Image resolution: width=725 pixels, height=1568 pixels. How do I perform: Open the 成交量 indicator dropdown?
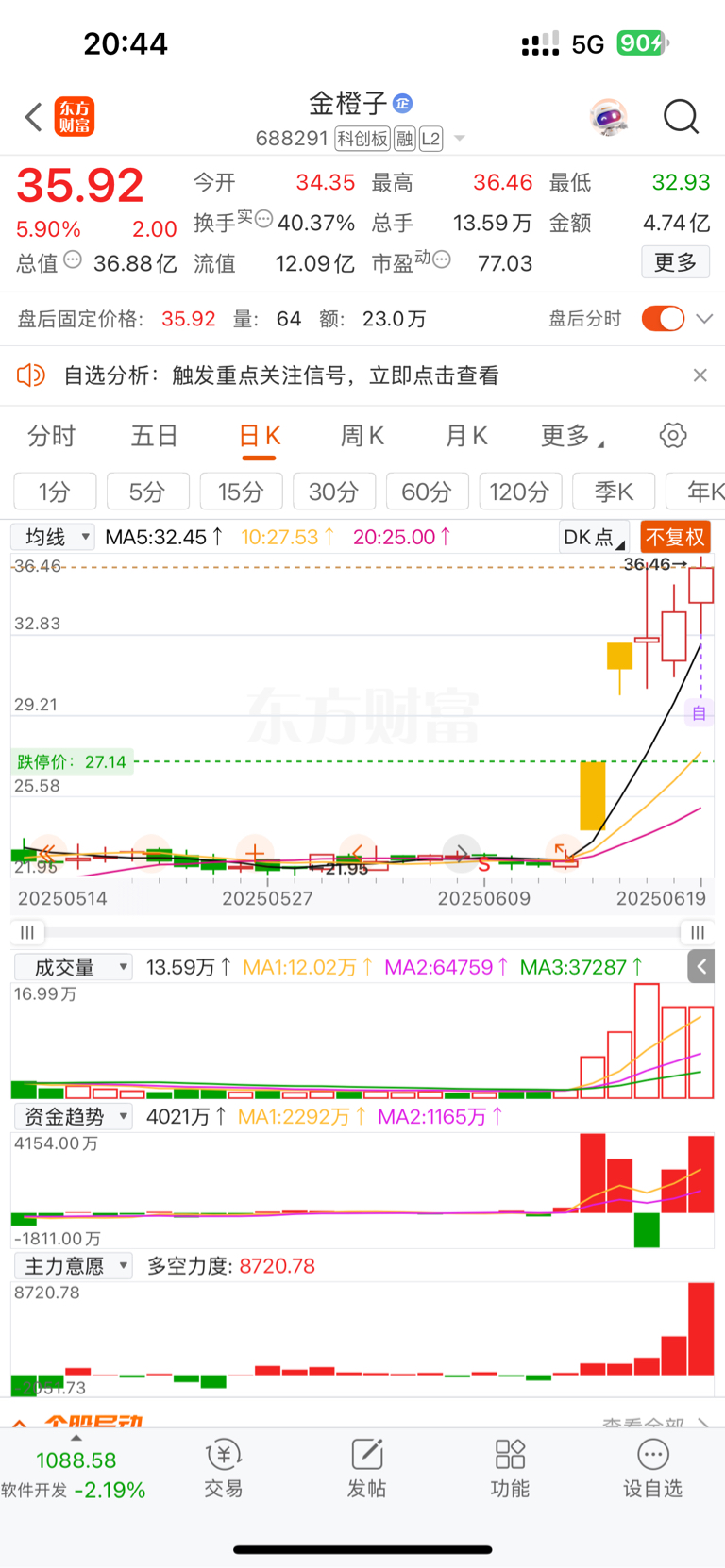(73, 967)
